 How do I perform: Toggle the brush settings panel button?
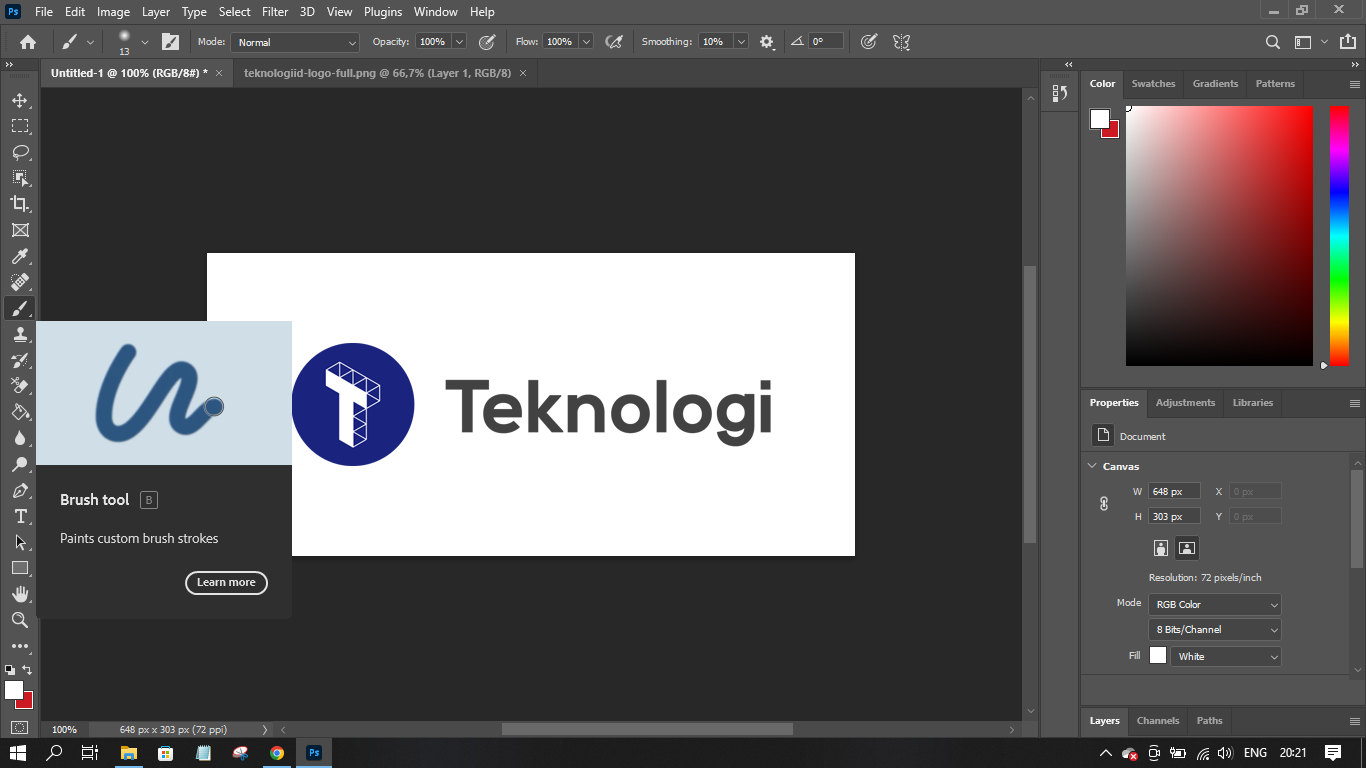[x=170, y=42]
